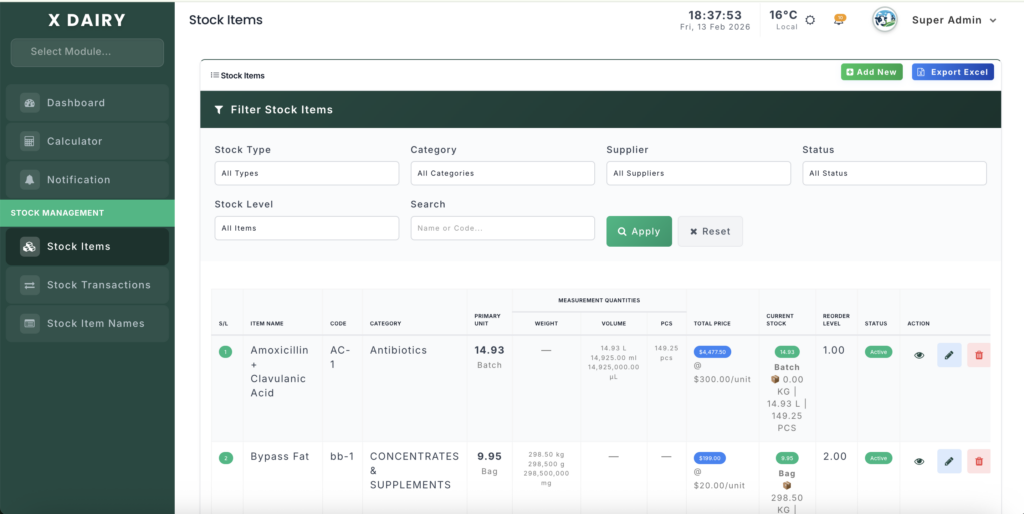Click the Name or Code search field

[502, 228]
